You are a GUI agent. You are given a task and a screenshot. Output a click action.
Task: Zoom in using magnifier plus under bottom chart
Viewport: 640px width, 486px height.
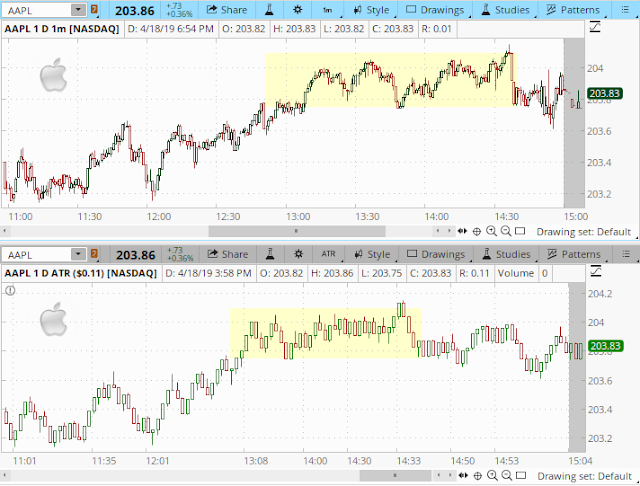click(x=492, y=475)
